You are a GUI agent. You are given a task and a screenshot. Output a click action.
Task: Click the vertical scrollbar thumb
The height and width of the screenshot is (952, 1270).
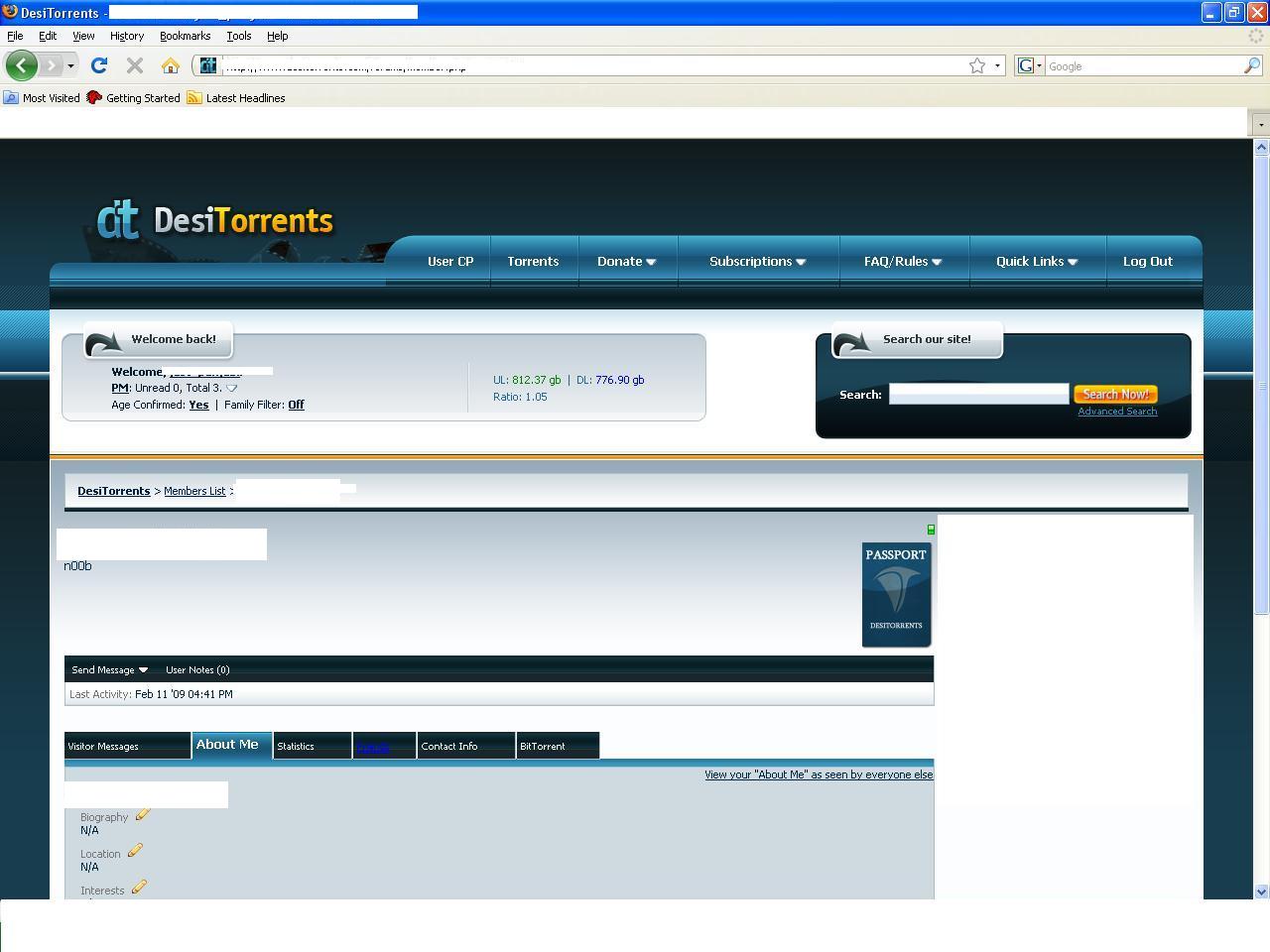click(x=1261, y=386)
